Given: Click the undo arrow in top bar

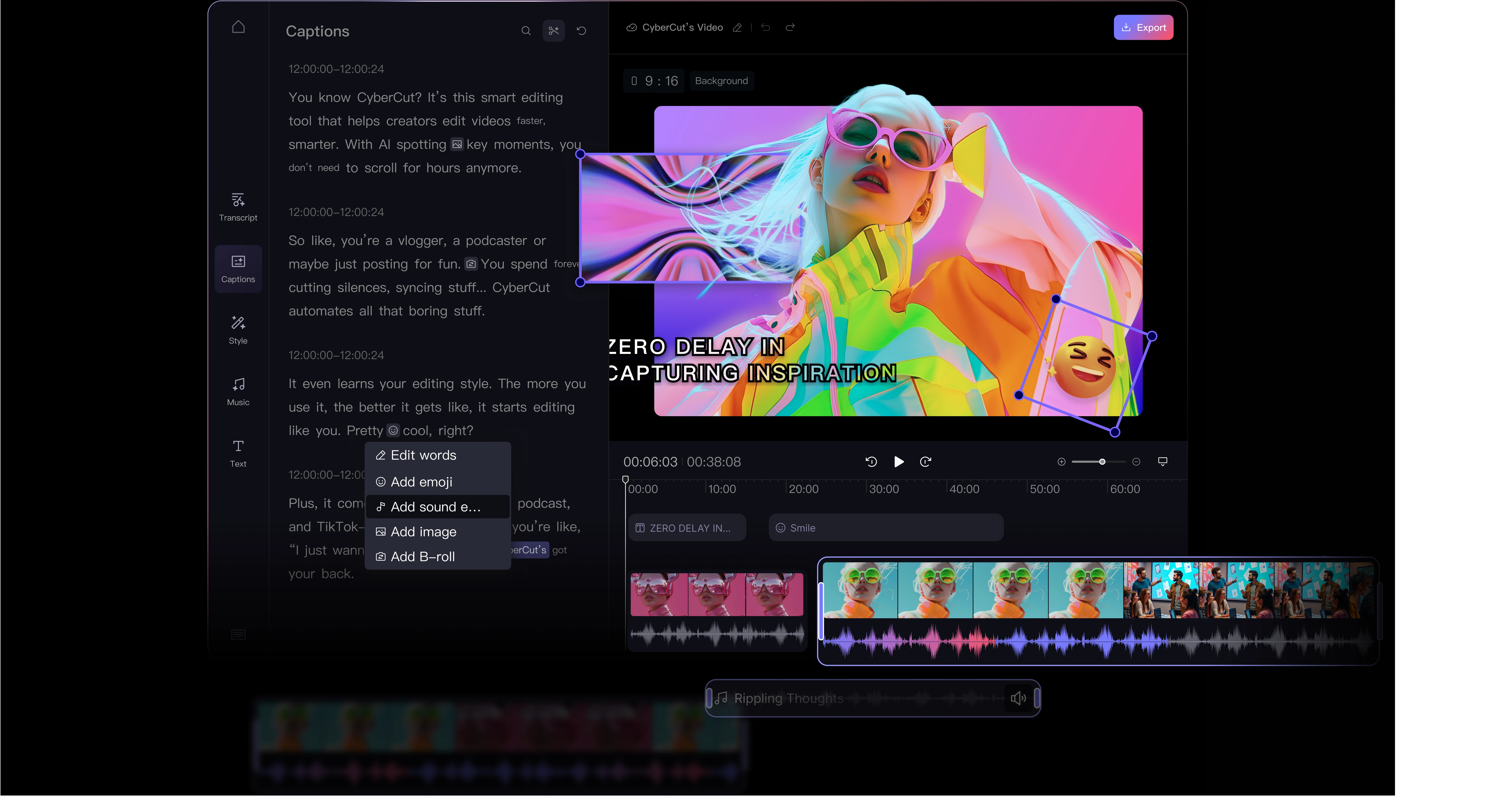Looking at the screenshot, I should pyautogui.click(x=765, y=28).
